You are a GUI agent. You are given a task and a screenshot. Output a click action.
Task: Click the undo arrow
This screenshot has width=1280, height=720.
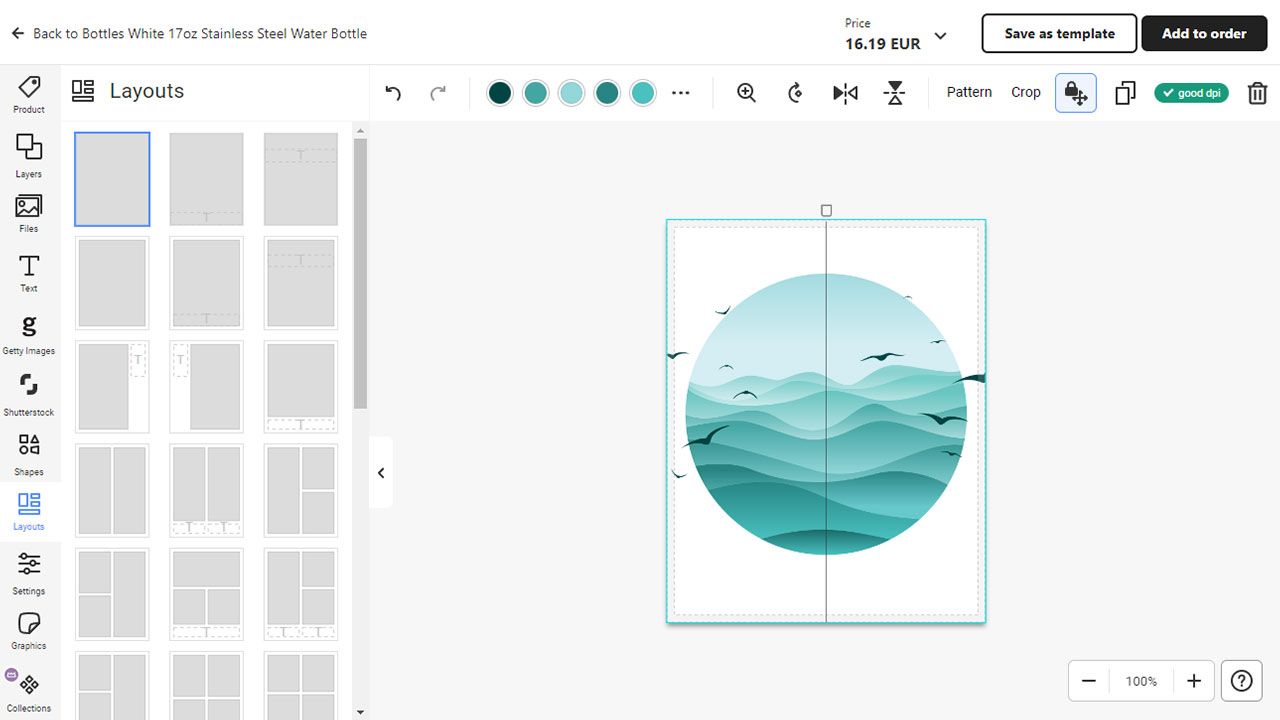click(x=393, y=93)
